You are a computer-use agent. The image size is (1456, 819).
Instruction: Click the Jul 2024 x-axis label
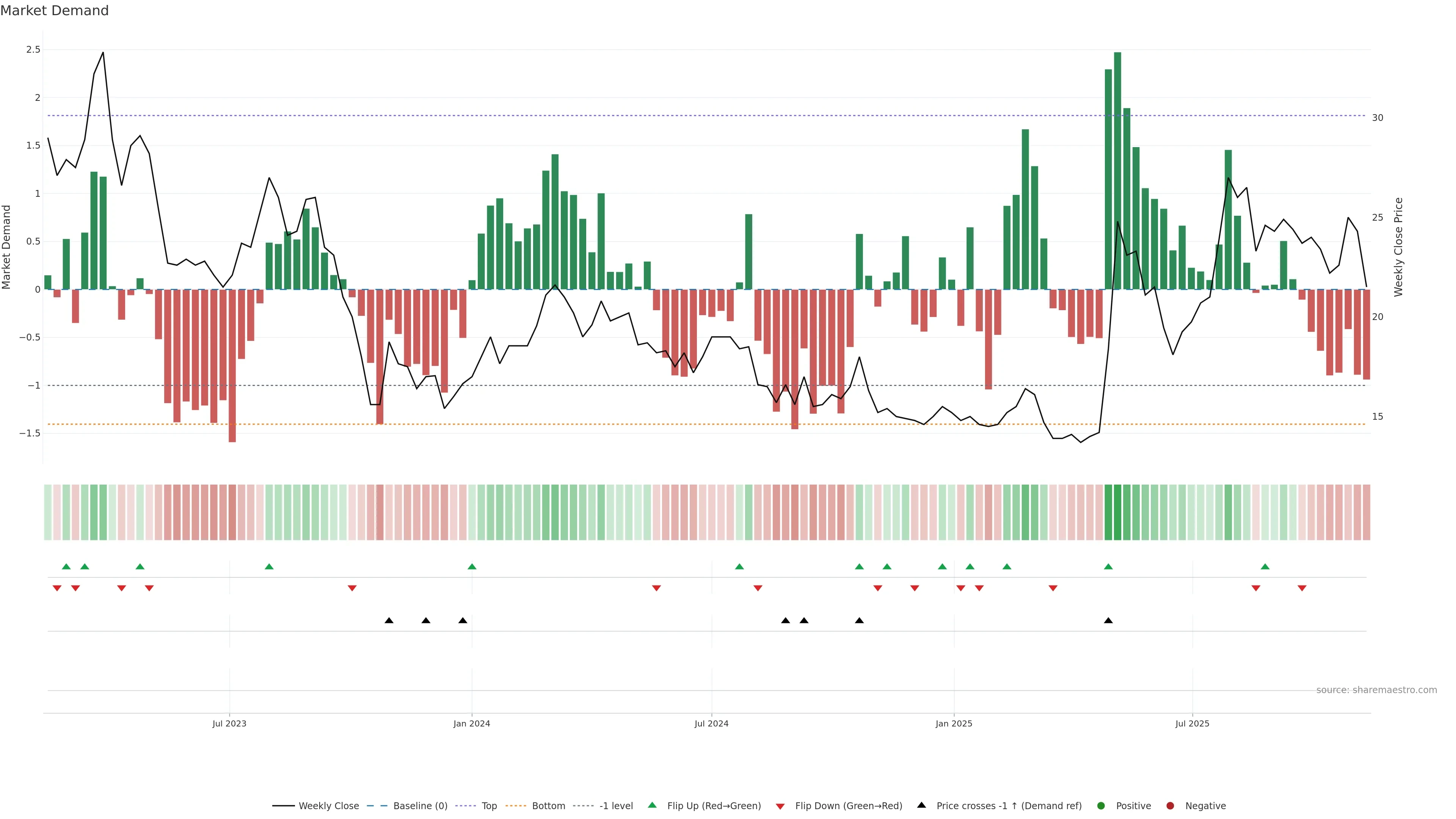(711, 723)
